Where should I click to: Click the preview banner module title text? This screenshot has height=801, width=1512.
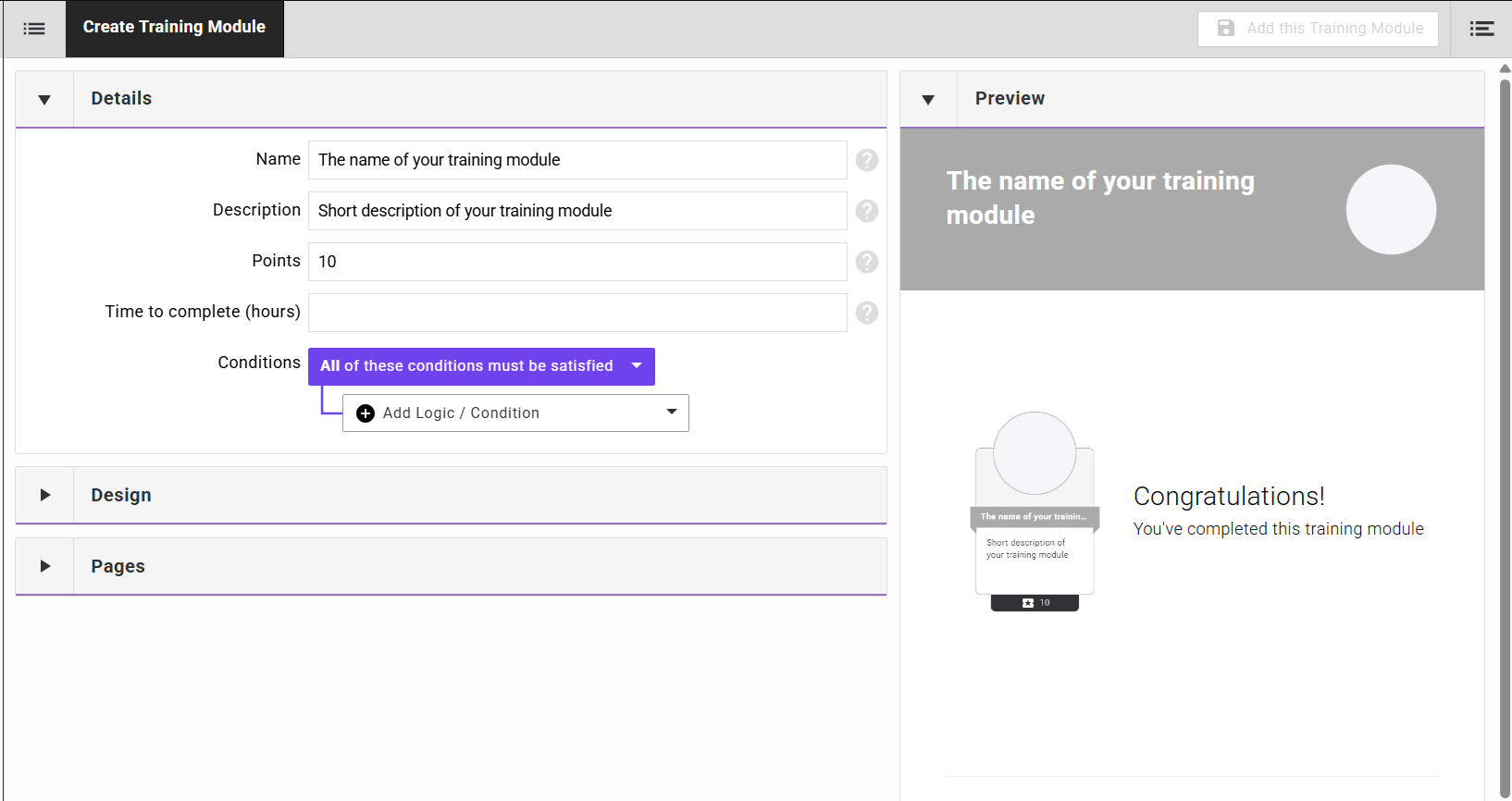tap(1100, 198)
